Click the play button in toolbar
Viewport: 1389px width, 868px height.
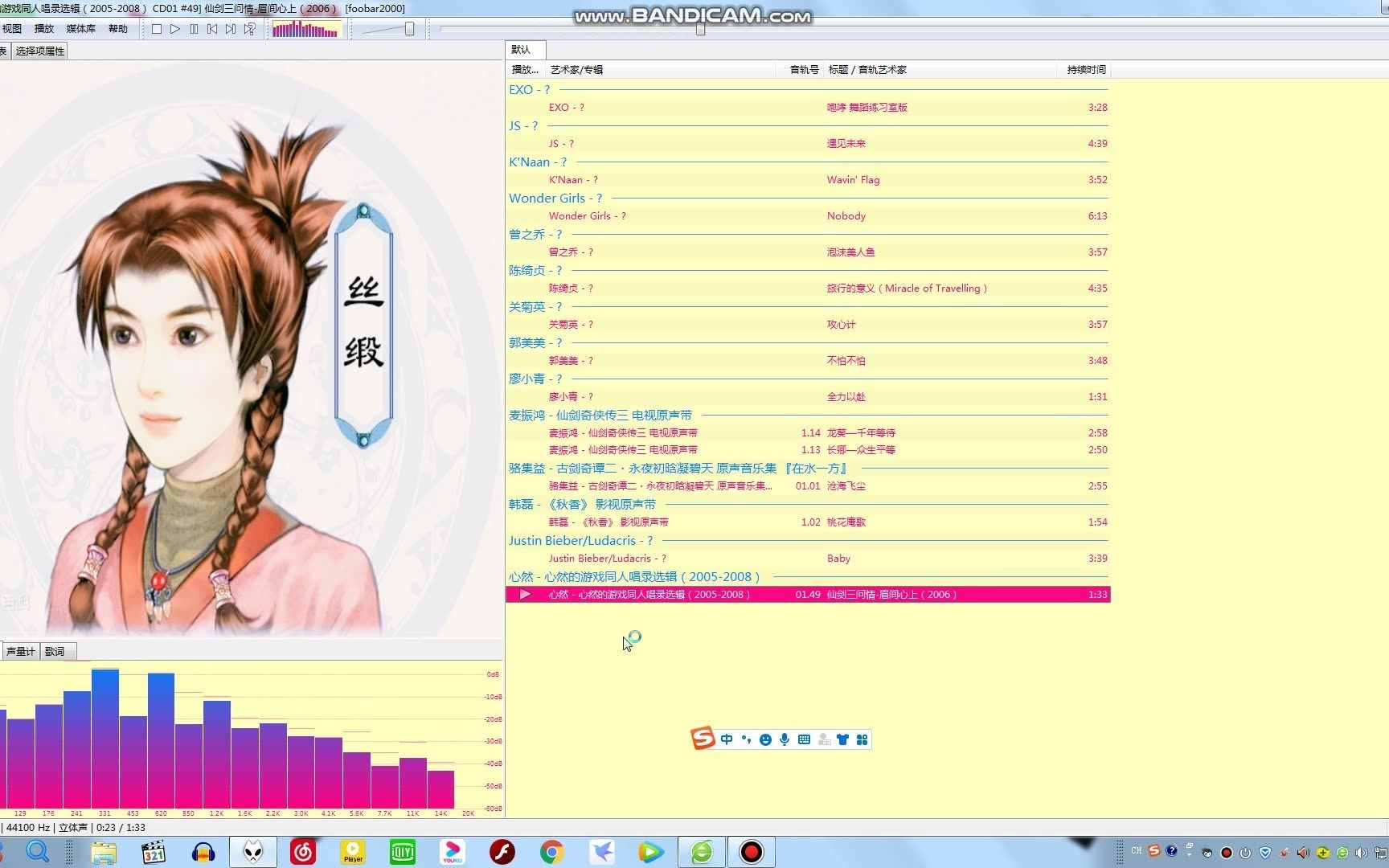point(175,29)
